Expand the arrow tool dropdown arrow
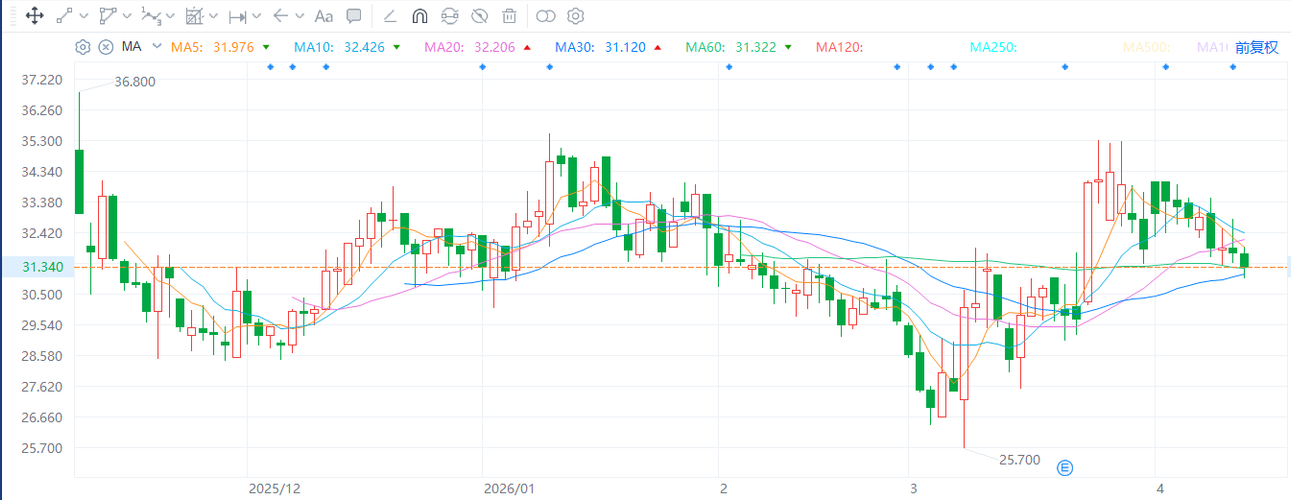 [300, 16]
